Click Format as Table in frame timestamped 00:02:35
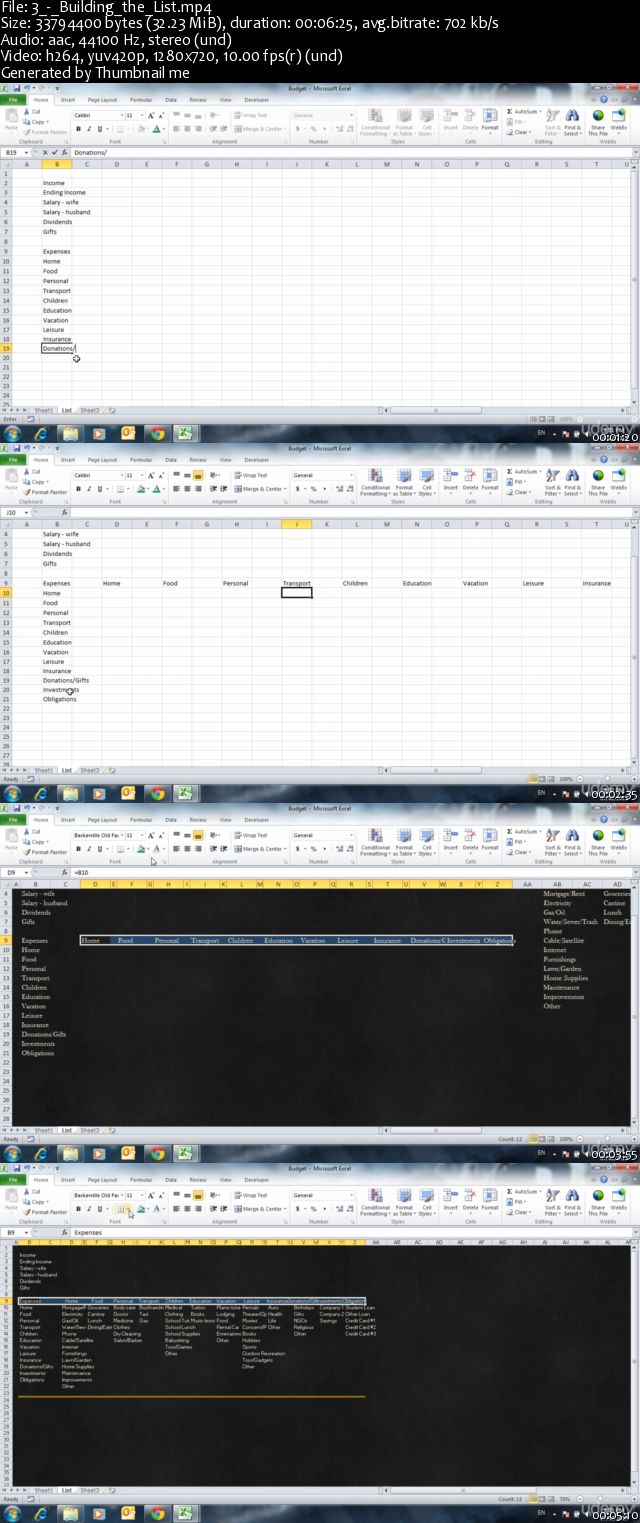The width and height of the screenshot is (640, 1523). click(404, 484)
